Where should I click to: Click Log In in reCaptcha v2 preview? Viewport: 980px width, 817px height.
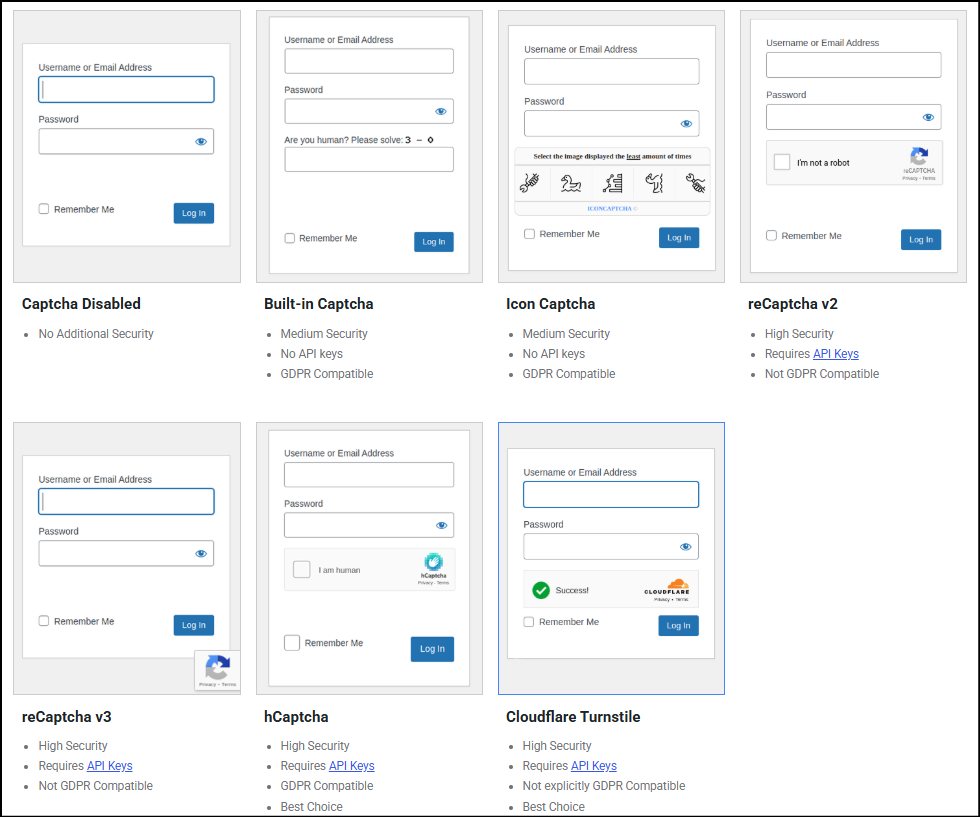click(x=921, y=239)
